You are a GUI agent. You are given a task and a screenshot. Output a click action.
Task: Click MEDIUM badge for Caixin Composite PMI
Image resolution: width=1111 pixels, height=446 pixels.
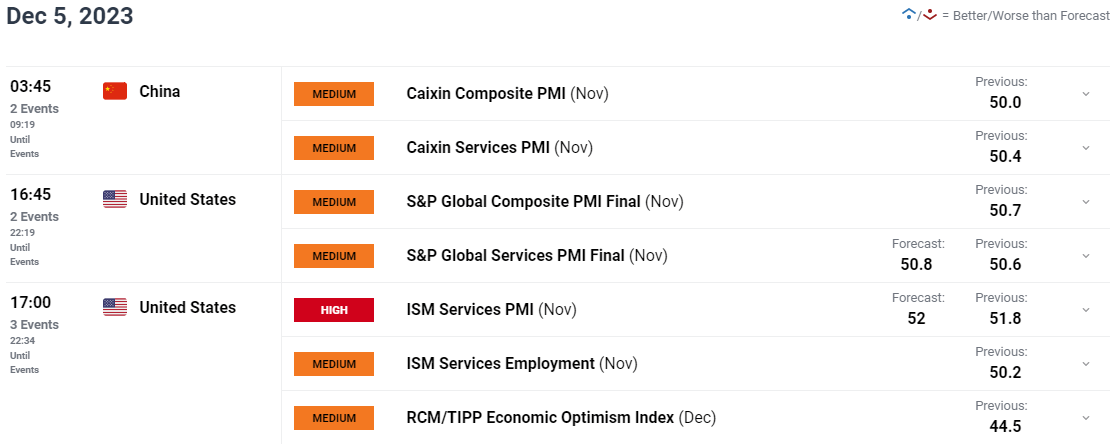coord(334,94)
